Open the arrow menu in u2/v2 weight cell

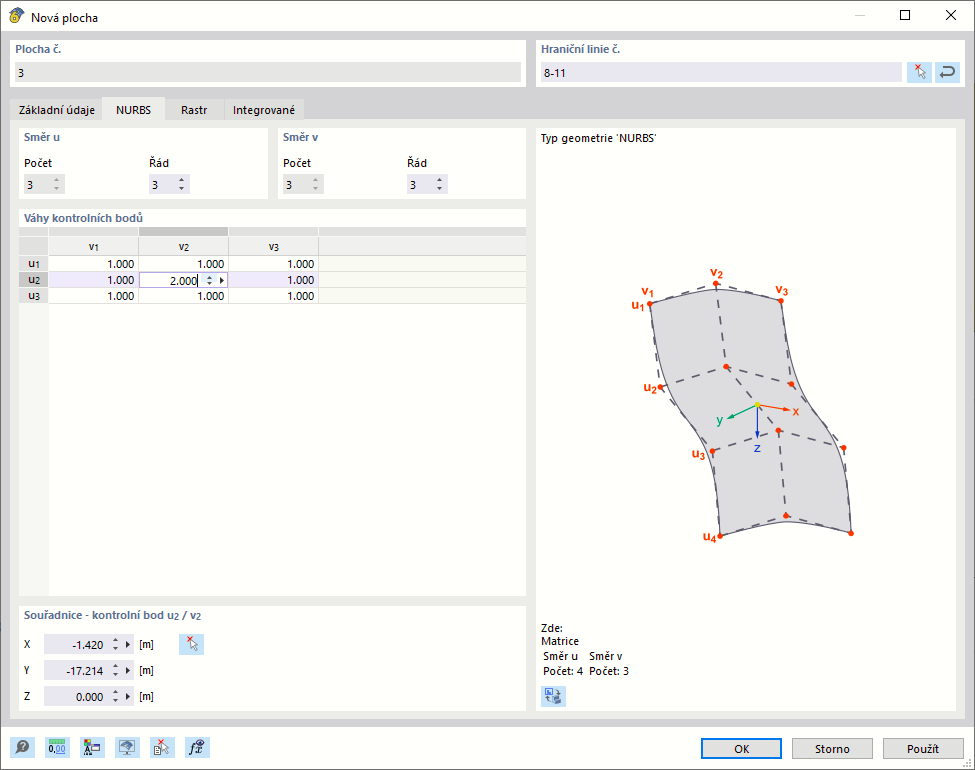coord(221,281)
